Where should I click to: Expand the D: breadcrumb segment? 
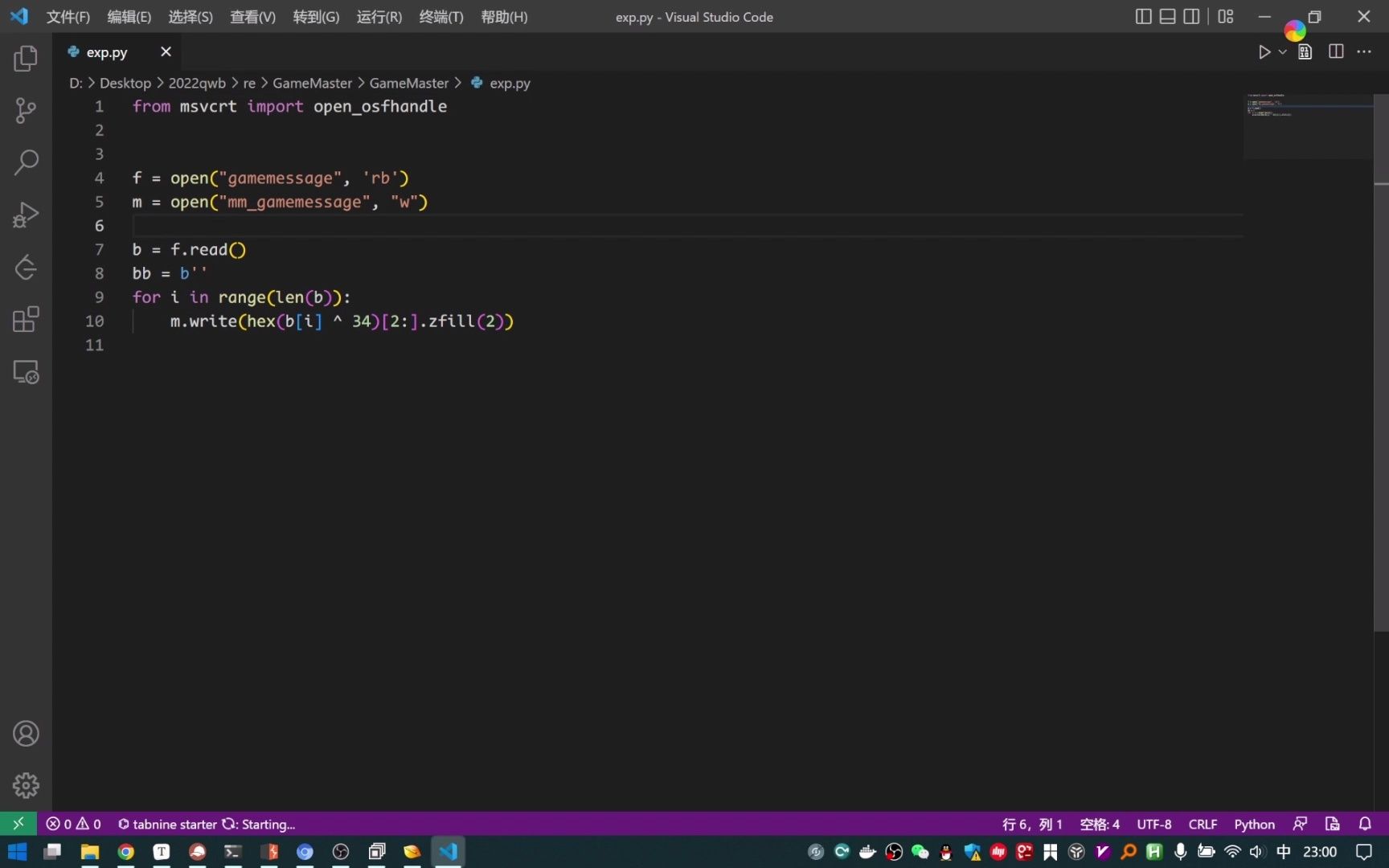[76, 83]
